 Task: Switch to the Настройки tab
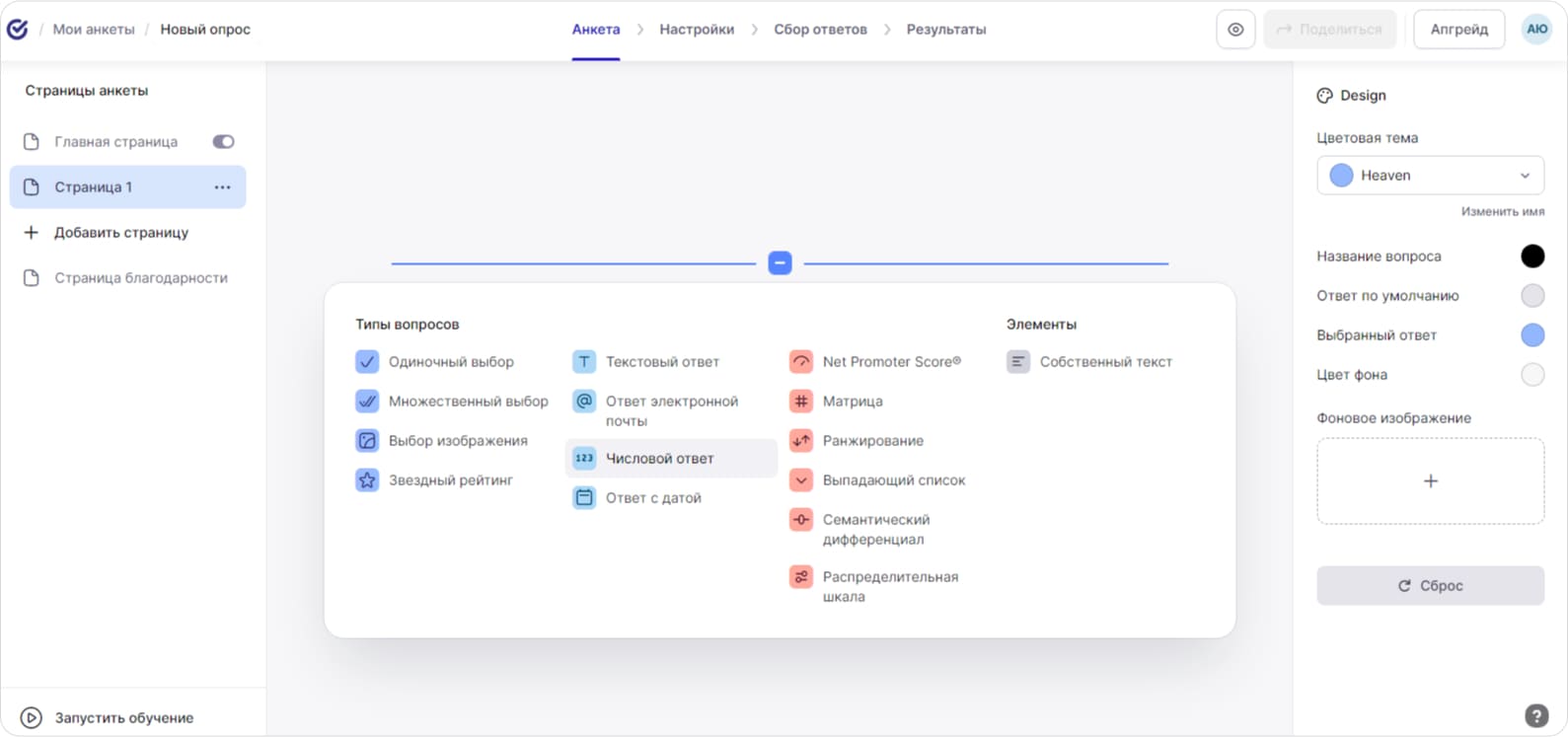(x=697, y=30)
